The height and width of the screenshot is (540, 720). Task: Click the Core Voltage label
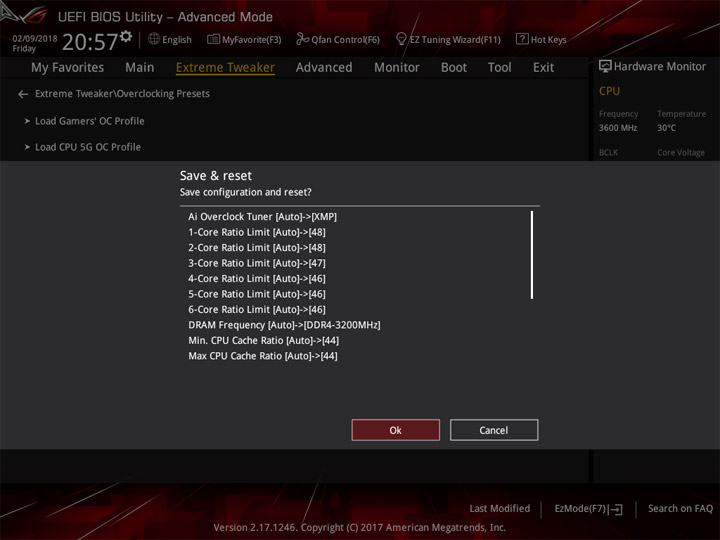pyautogui.click(x=681, y=152)
